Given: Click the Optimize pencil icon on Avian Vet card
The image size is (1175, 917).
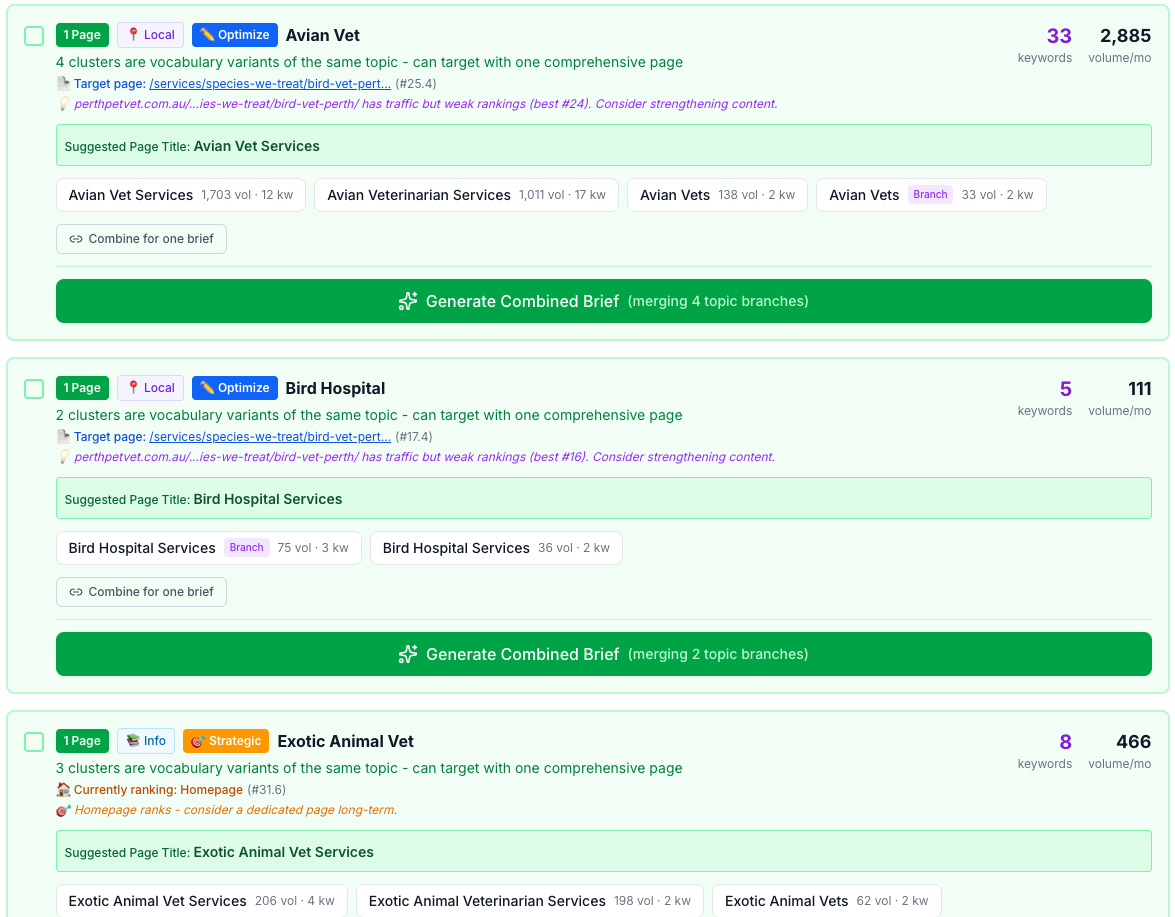Looking at the screenshot, I should [207, 34].
